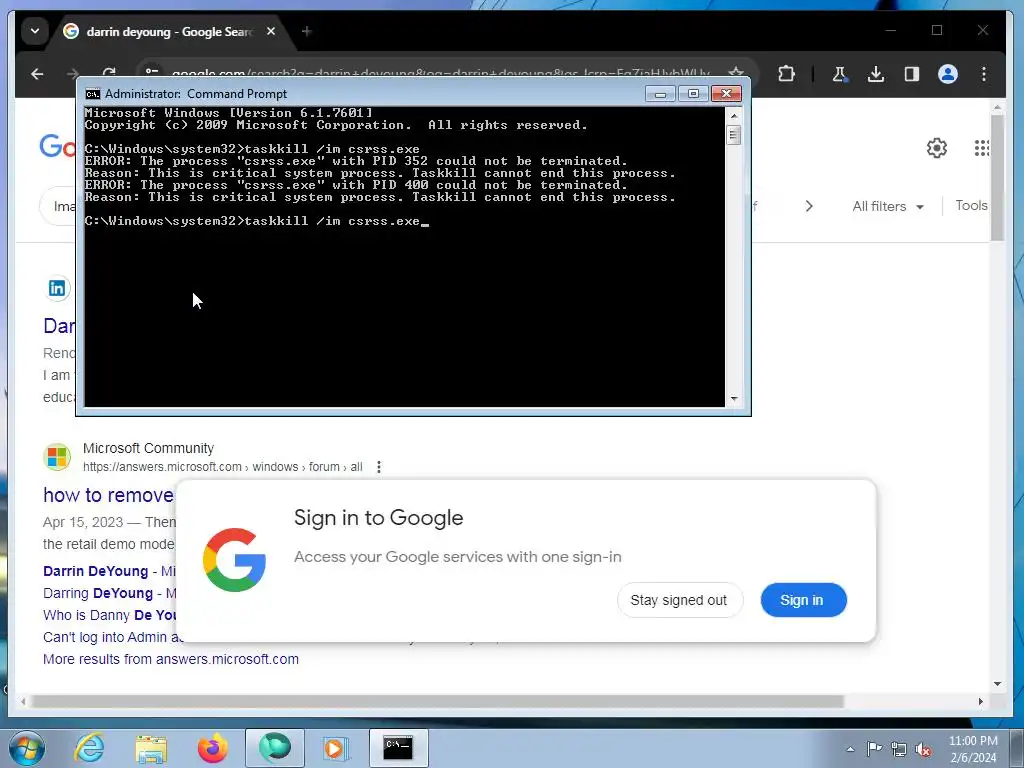Click Chrome horizontal scroll right arrow
Screen dimensions: 1024x768
[x=981, y=701]
